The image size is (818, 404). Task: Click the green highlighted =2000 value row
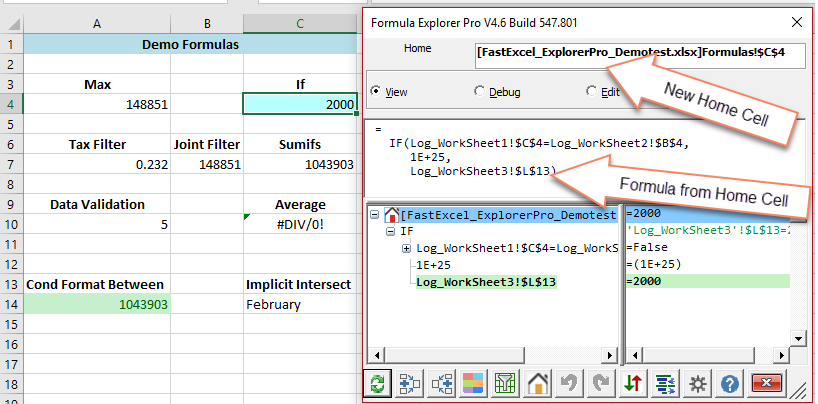pyautogui.click(x=707, y=281)
